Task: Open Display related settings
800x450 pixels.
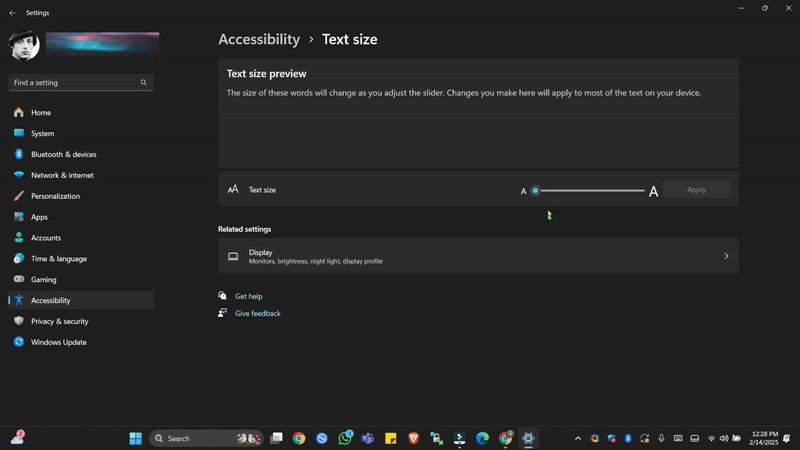Action: coord(479,256)
